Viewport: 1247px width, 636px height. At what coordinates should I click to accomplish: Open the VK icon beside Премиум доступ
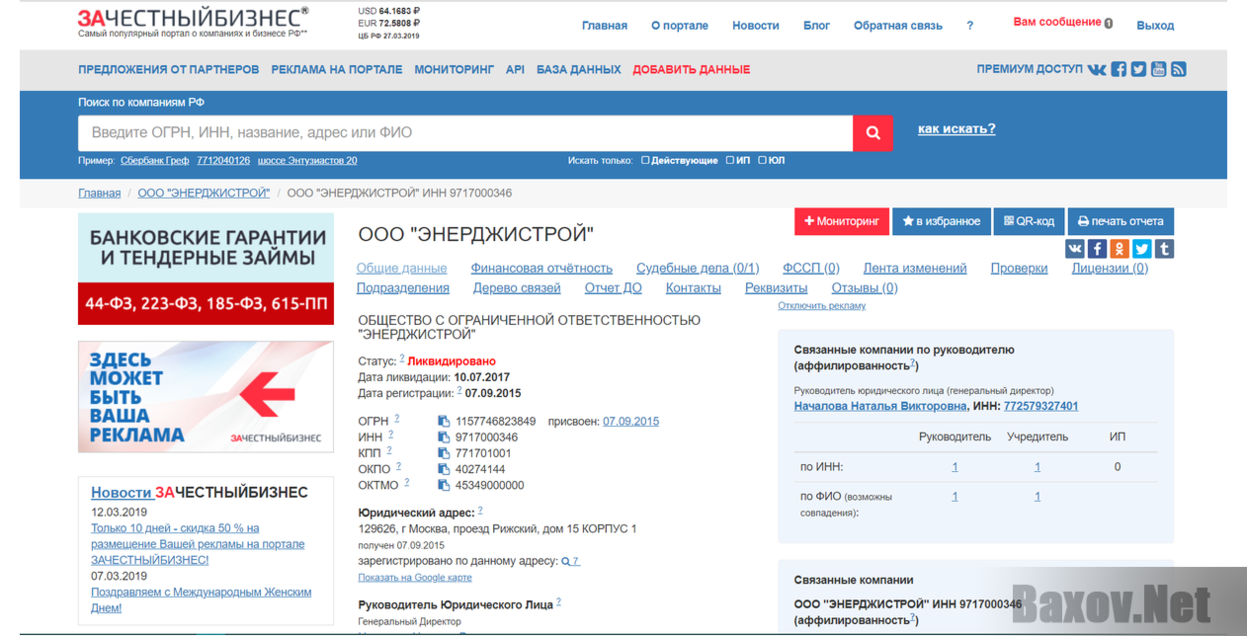[1097, 70]
